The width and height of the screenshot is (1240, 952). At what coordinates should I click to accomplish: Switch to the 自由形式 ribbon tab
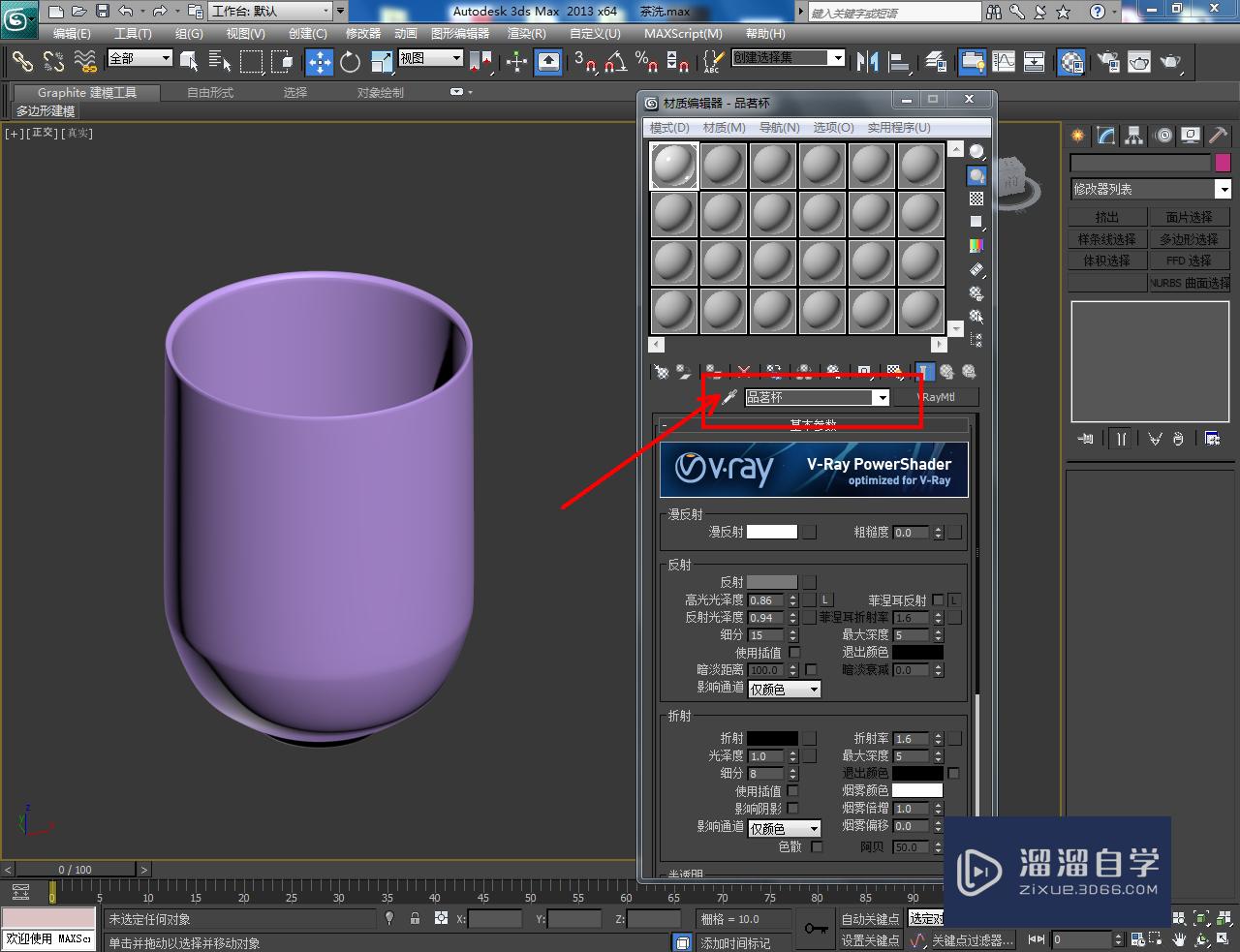click(210, 93)
